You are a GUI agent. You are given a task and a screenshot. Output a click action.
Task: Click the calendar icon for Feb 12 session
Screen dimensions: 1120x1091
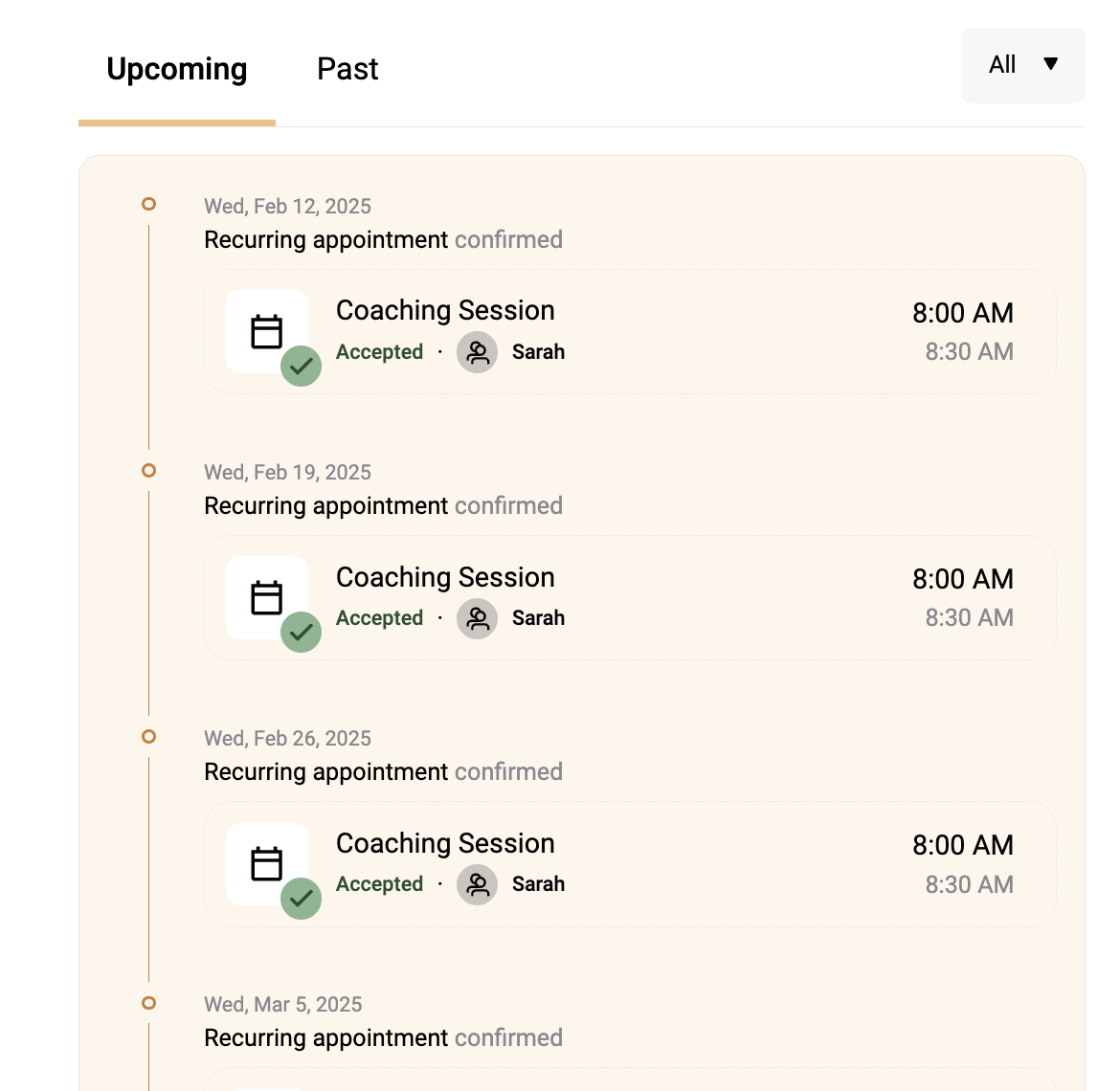[266, 331]
